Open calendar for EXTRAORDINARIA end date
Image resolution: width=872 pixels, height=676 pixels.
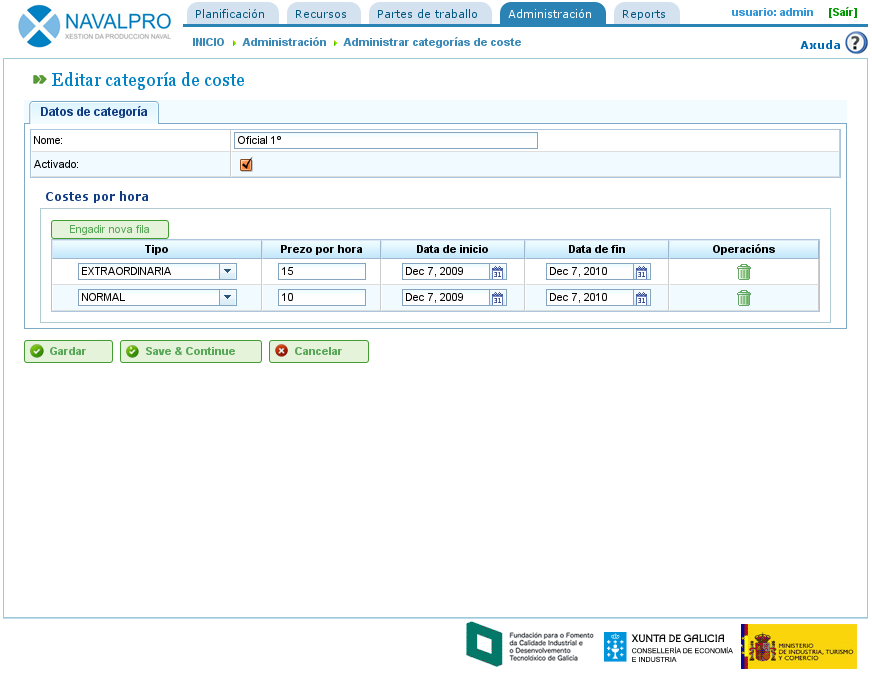coord(642,272)
